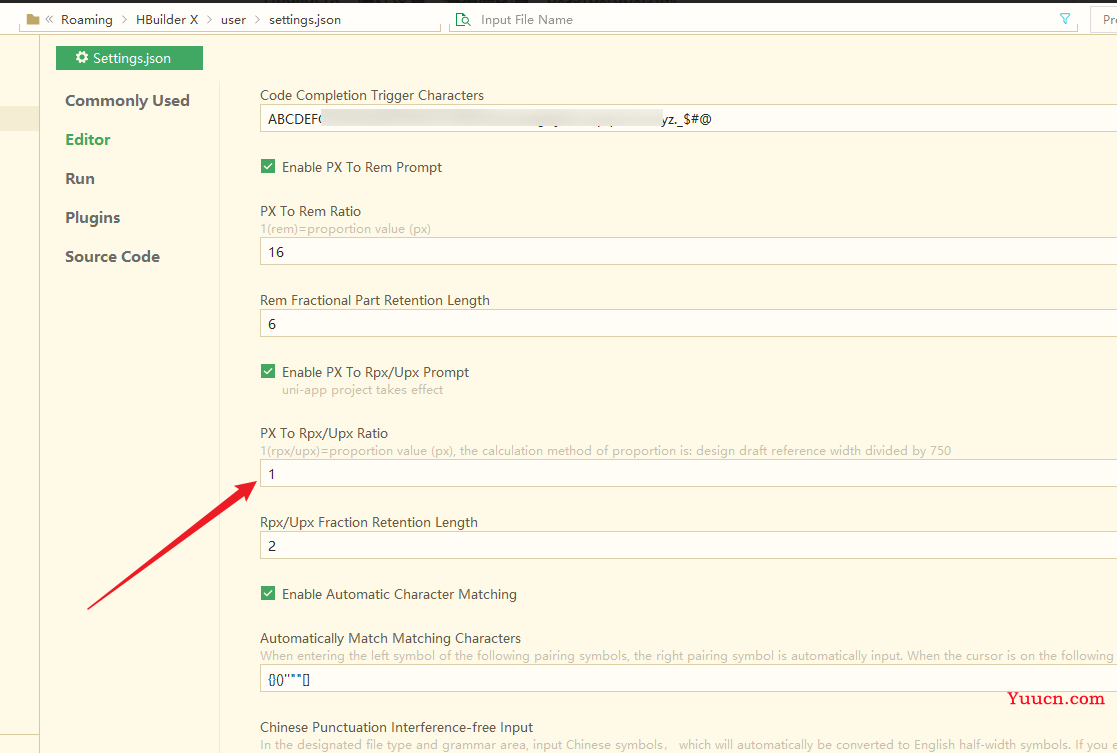Click the chevron between HBuilder X and user
This screenshot has height=753, width=1117.
pyautogui.click(x=209, y=20)
